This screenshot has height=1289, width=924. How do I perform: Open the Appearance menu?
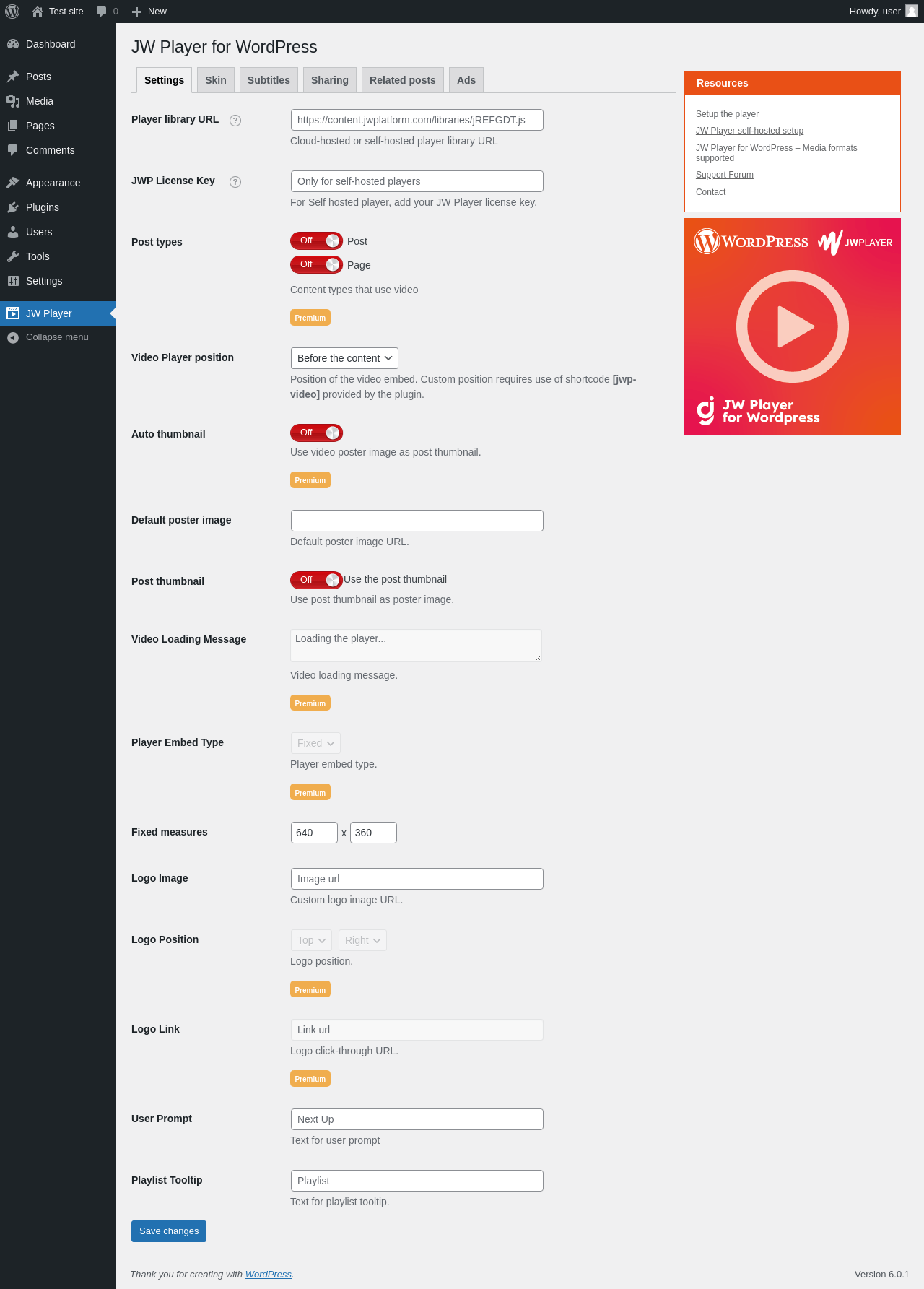(58, 183)
